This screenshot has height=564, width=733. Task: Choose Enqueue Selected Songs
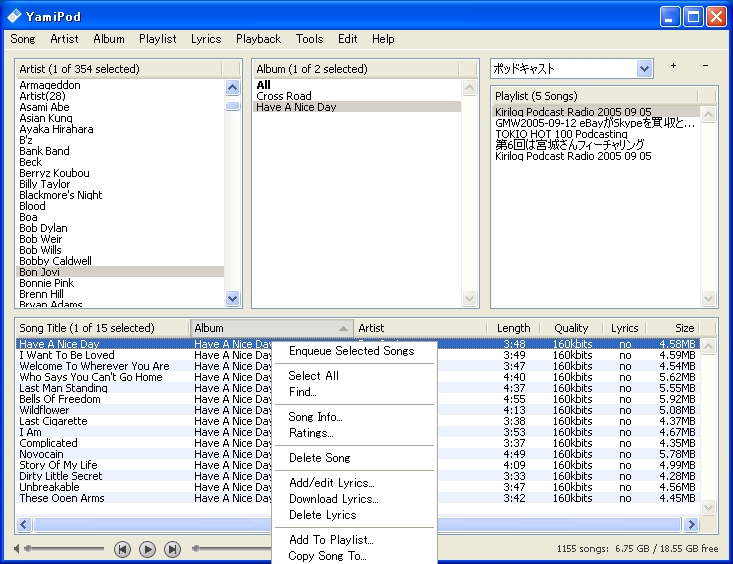tap(354, 351)
